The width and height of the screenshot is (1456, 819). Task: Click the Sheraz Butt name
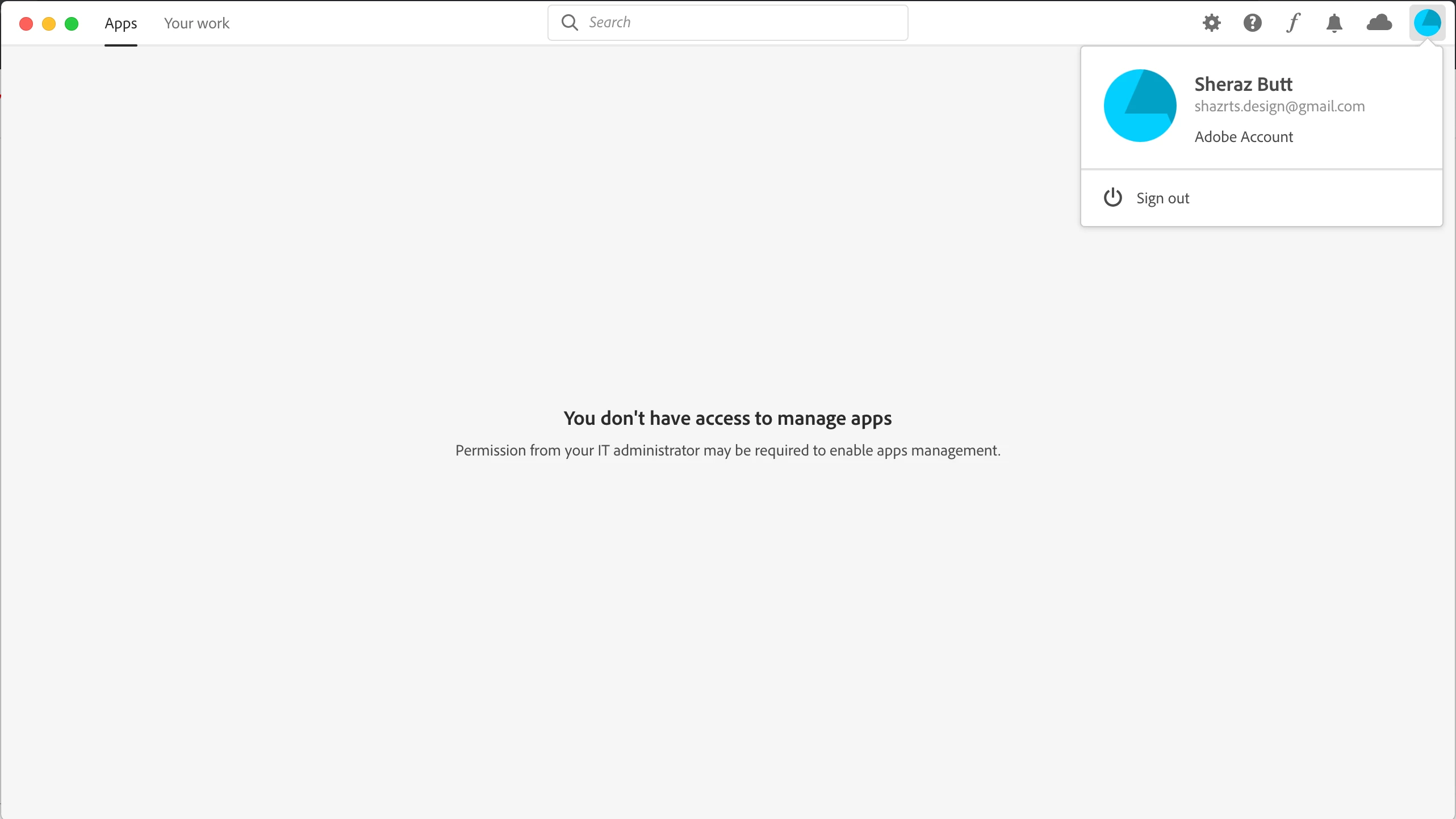[1243, 84]
